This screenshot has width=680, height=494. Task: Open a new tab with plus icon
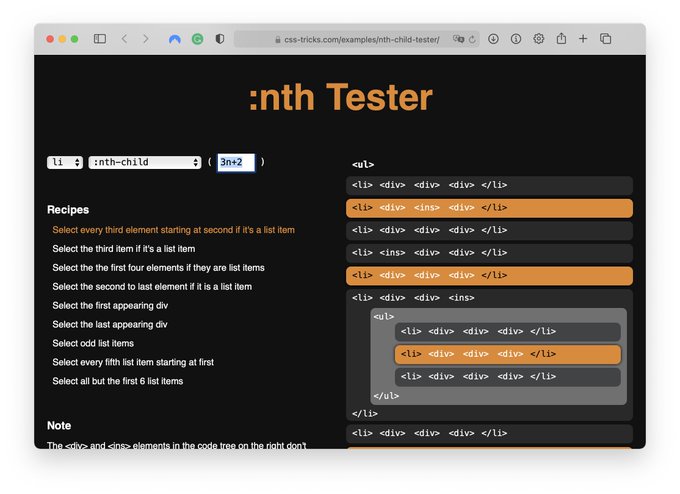[x=583, y=39]
